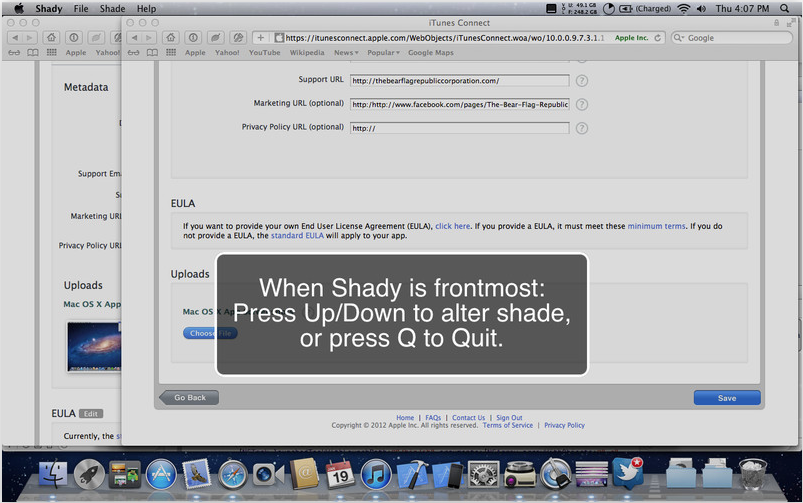
Task: Open Finder from the Dock
Action: 53,473
